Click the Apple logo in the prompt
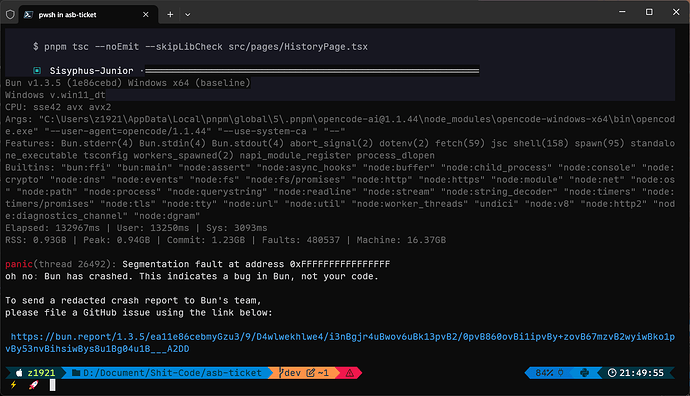 point(19,373)
